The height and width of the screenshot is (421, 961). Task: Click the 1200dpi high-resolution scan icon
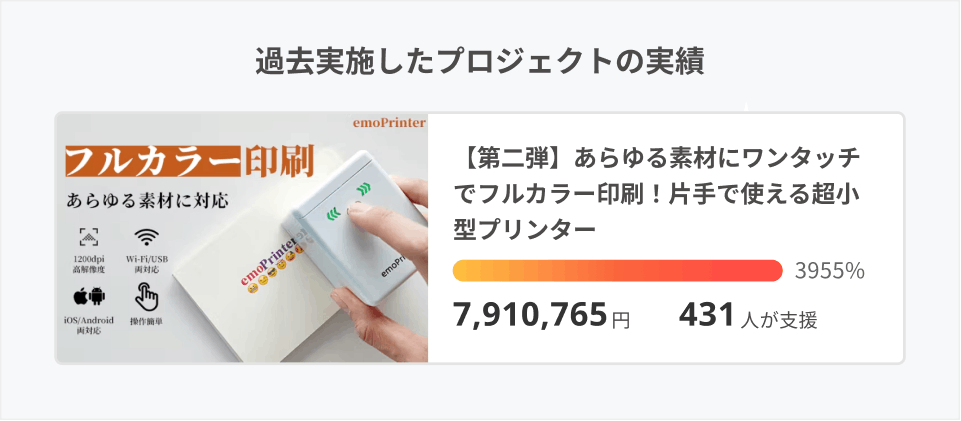coord(90,238)
